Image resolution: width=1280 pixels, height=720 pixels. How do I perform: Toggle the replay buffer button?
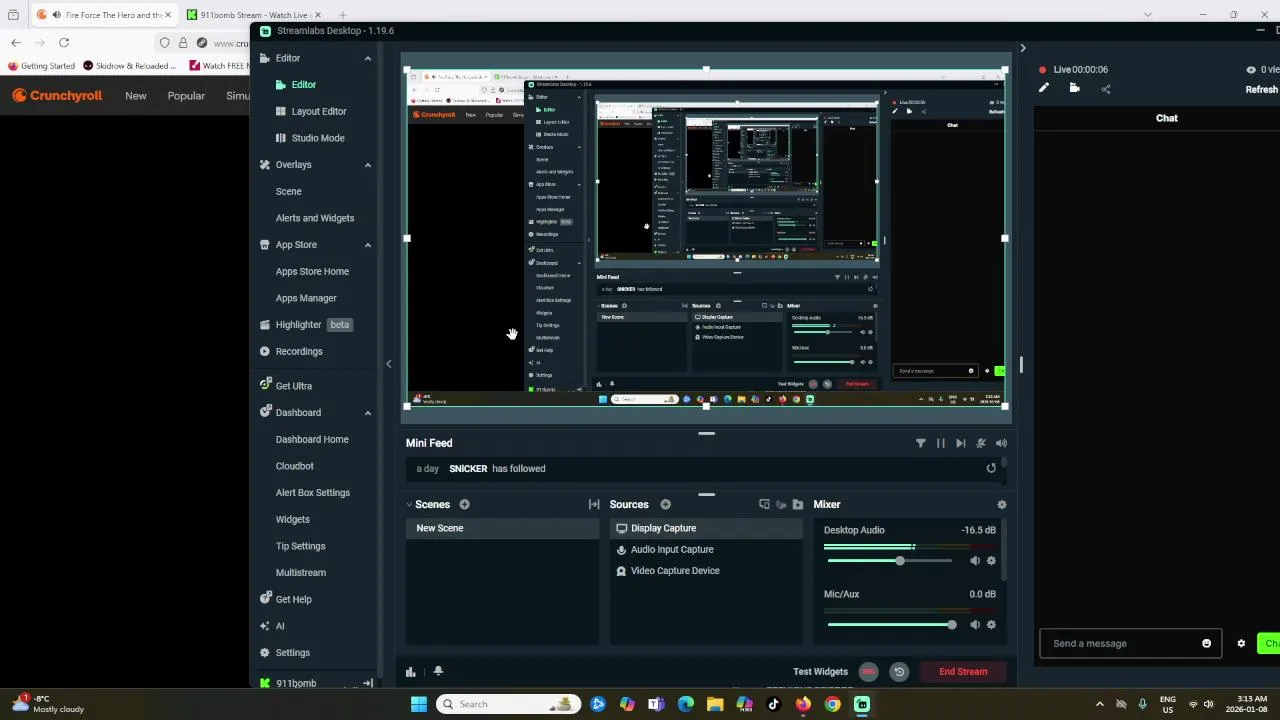[899, 672]
